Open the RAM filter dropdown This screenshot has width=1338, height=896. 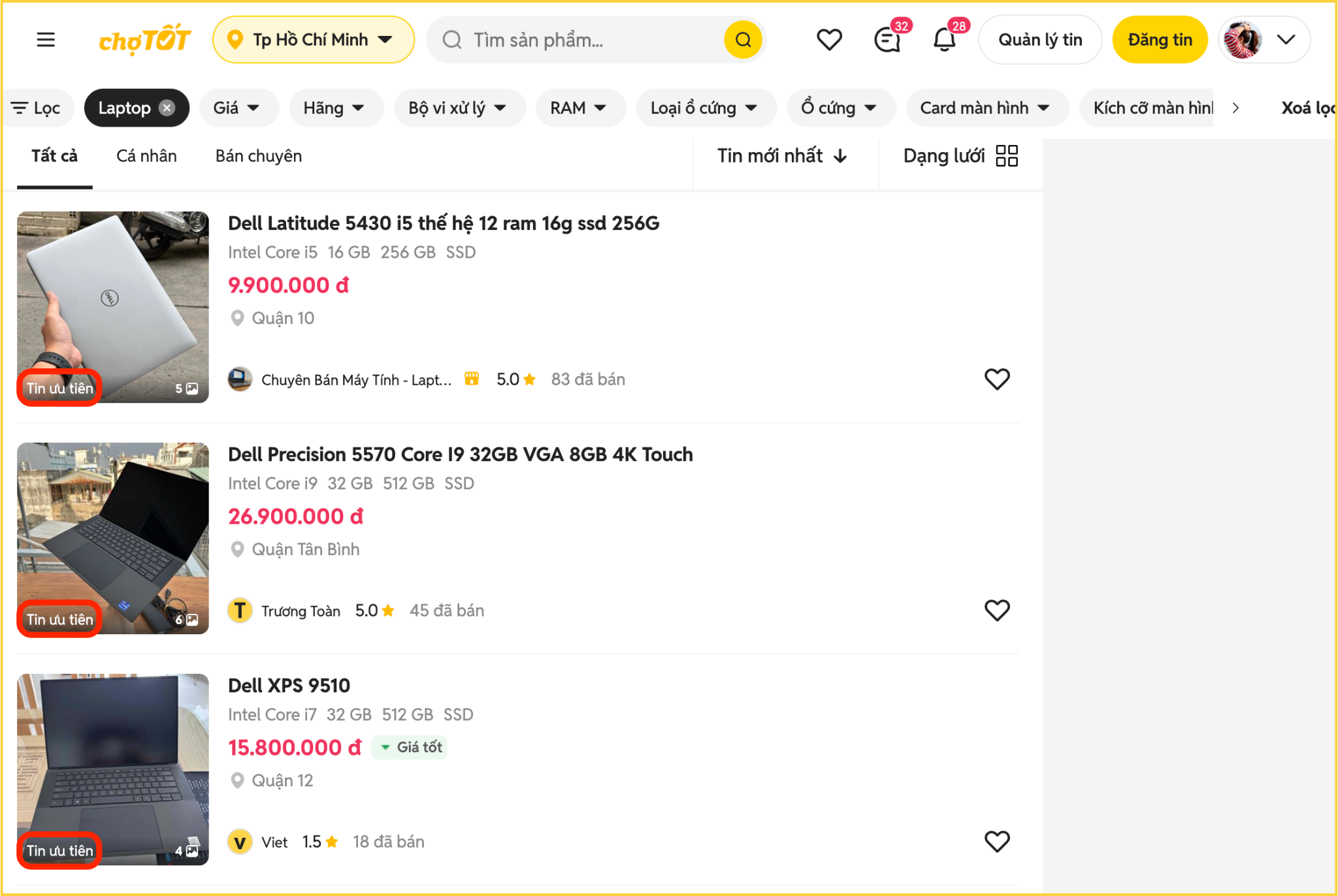(578, 108)
